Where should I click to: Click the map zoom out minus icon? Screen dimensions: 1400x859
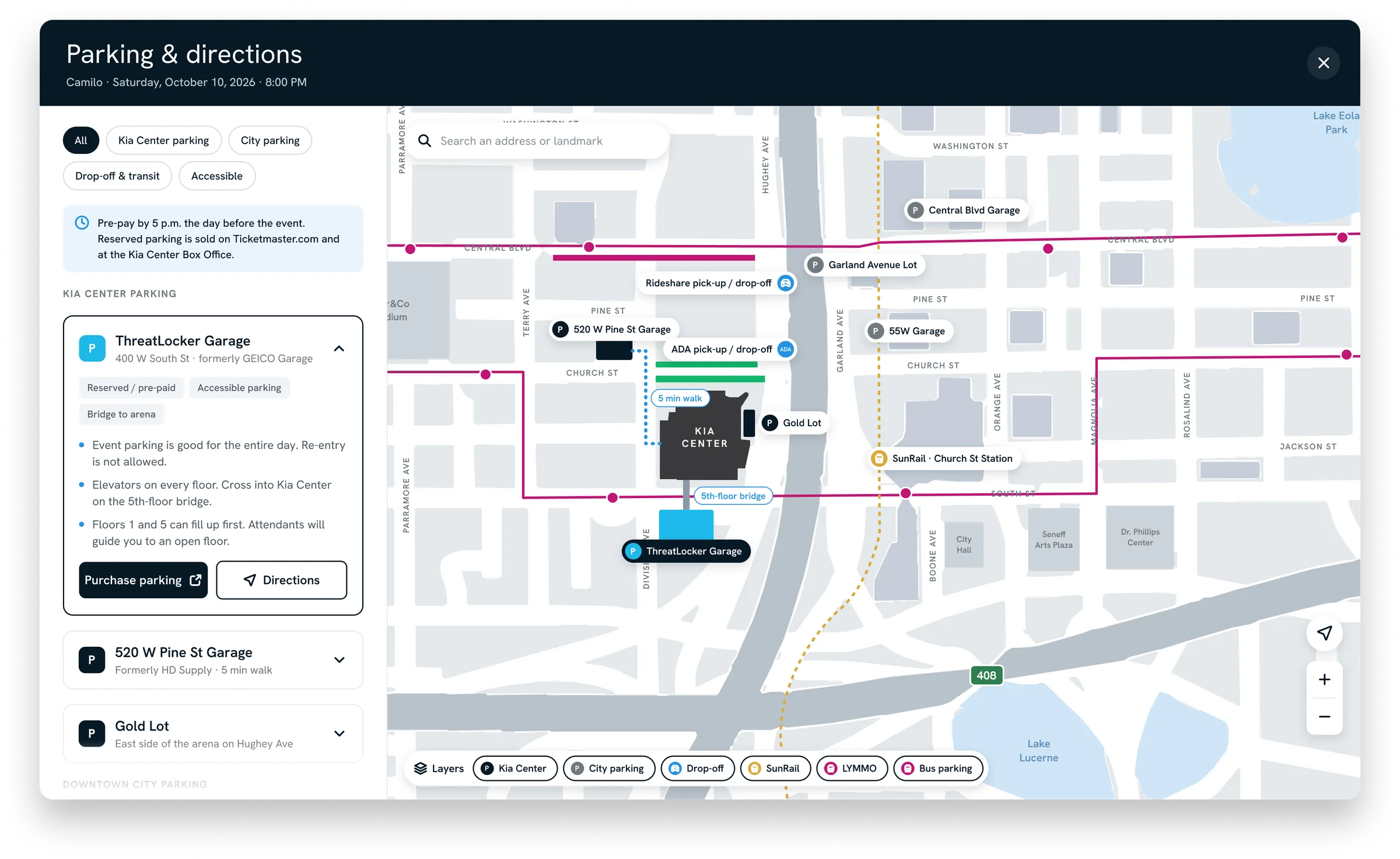click(1324, 716)
